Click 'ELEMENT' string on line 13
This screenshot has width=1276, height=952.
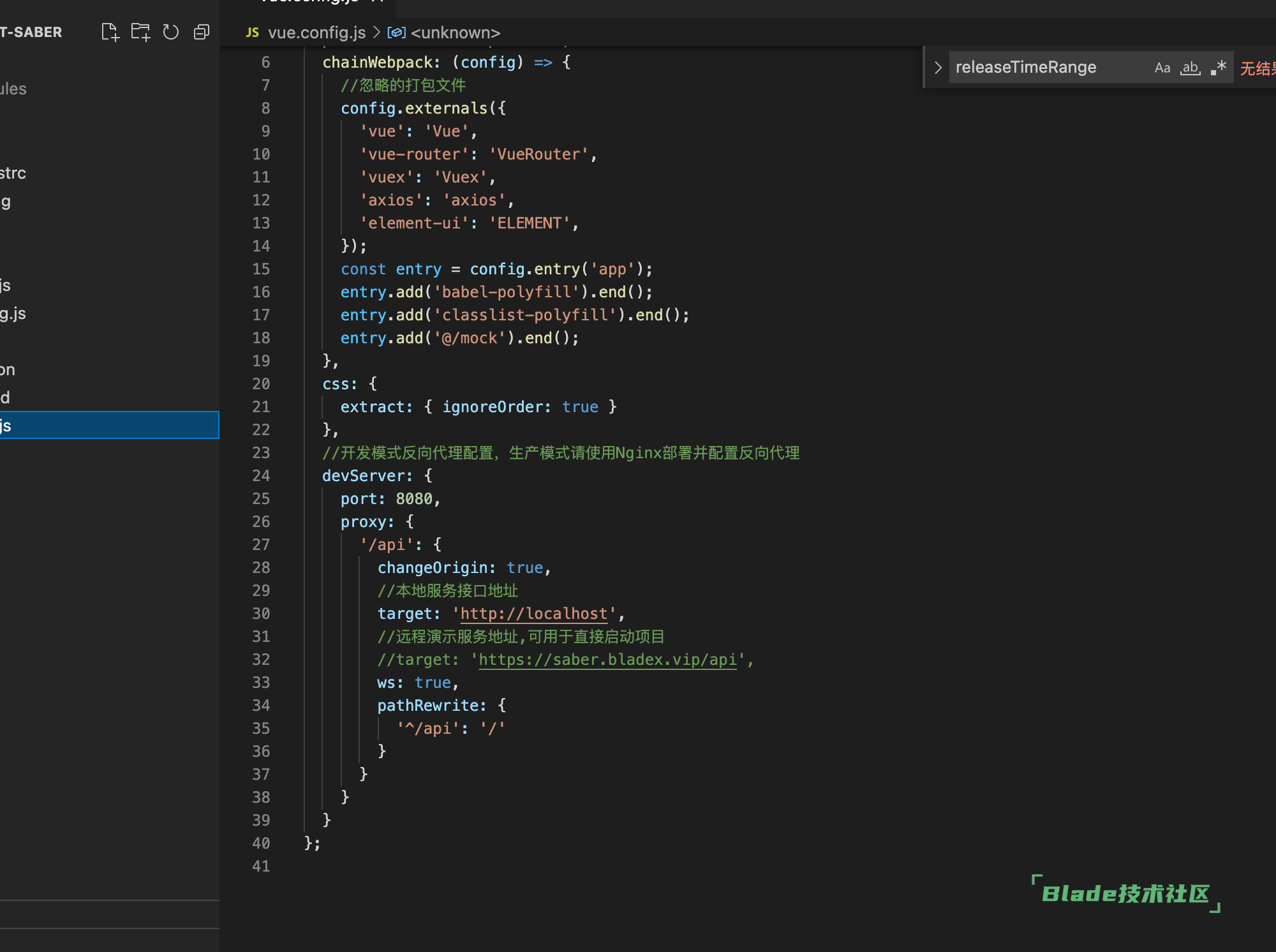[530, 223]
